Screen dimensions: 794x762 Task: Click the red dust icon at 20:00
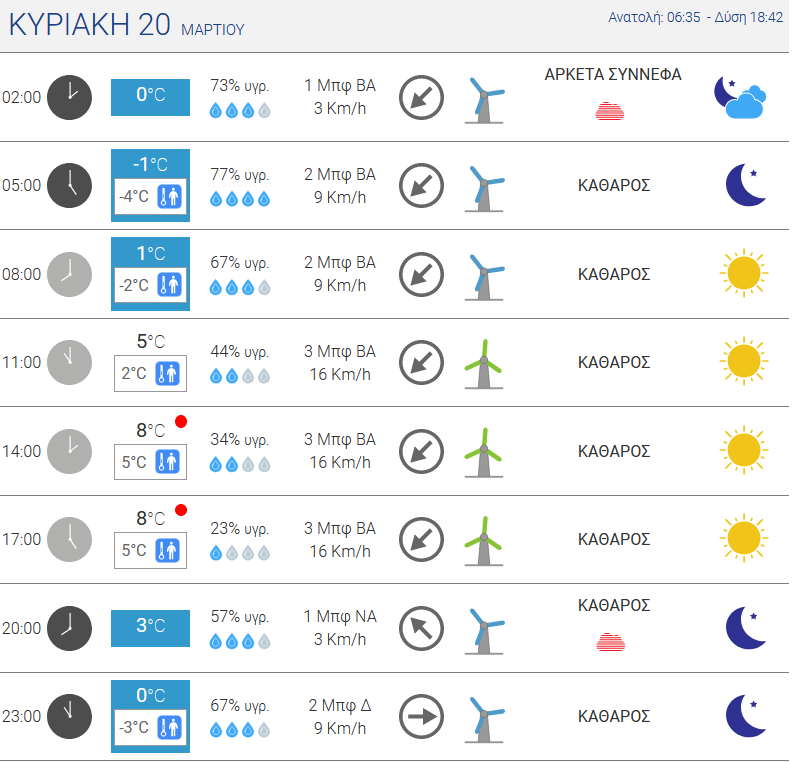611,641
